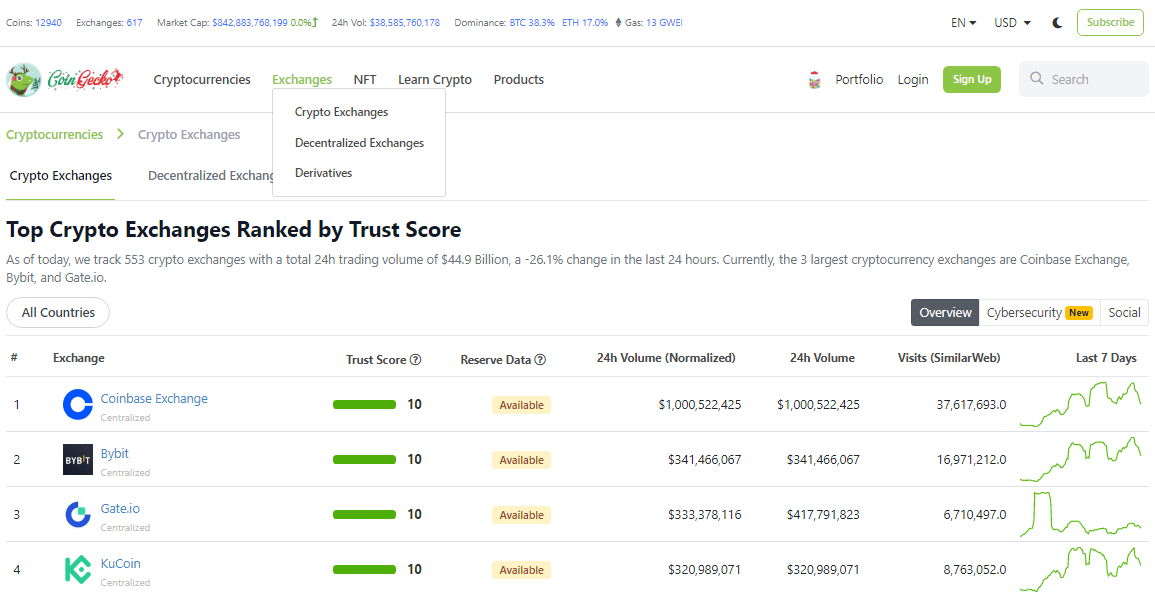The width and height of the screenshot is (1155, 595).
Task: Click the green Sign Up button
Action: point(972,79)
